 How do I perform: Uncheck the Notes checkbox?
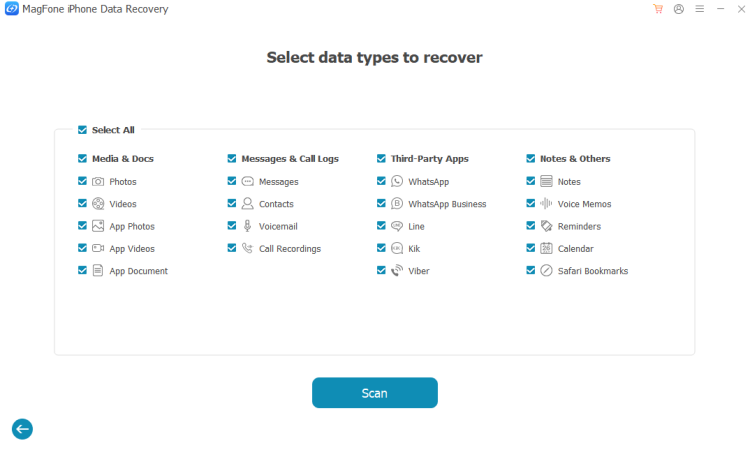530,181
